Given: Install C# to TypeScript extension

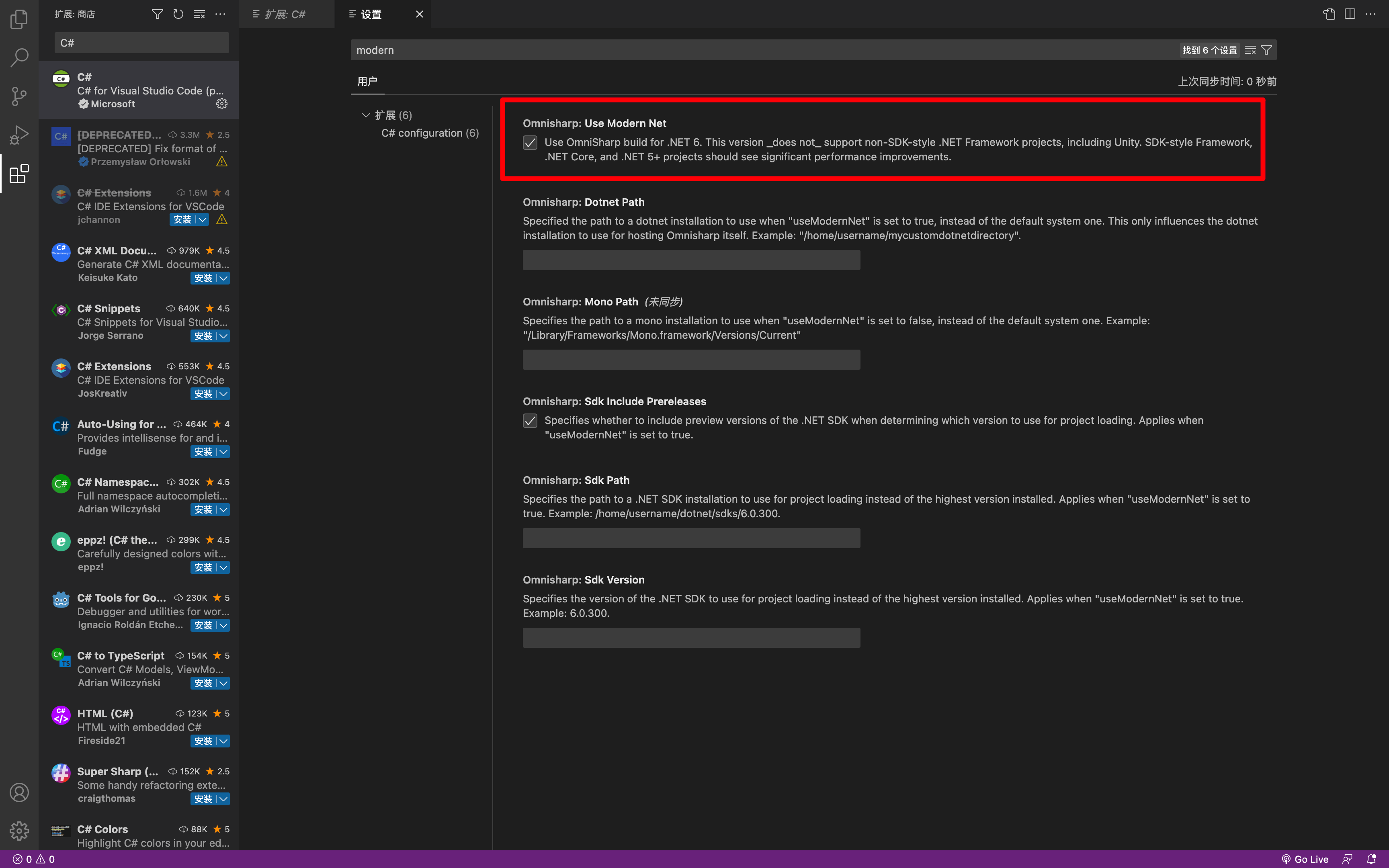Looking at the screenshot, I should [203, 683].
